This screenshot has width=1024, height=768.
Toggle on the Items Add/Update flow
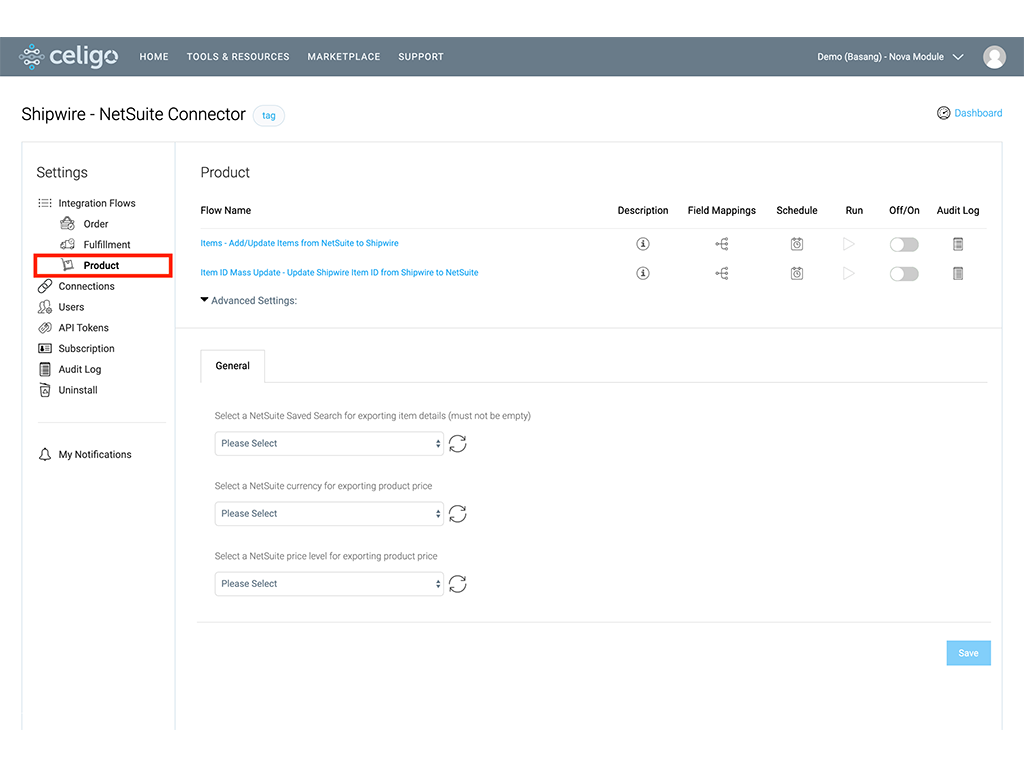[904, 244]
